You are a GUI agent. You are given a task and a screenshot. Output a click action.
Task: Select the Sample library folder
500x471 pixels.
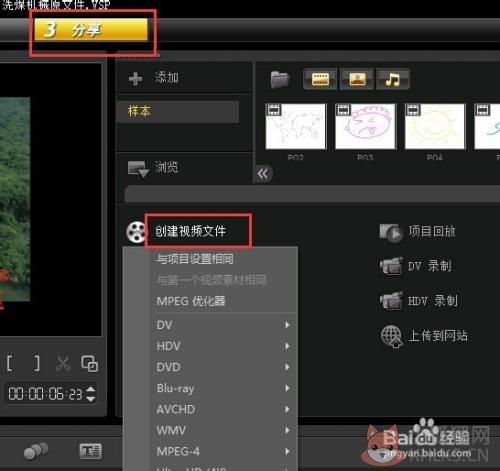pyautogui.click(x=178, y=111)
